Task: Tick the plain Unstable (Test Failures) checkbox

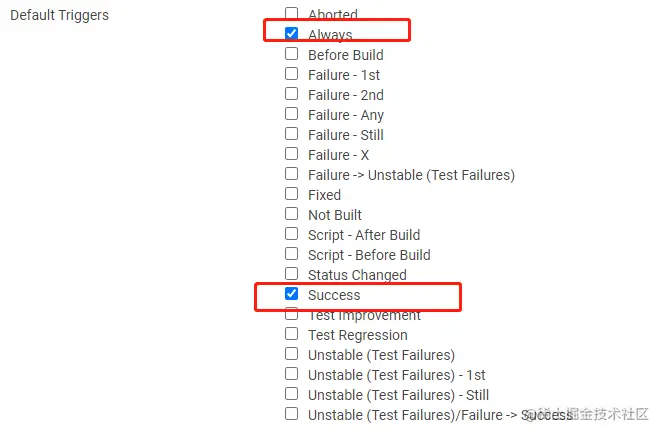Action: [x=291, y=354]
